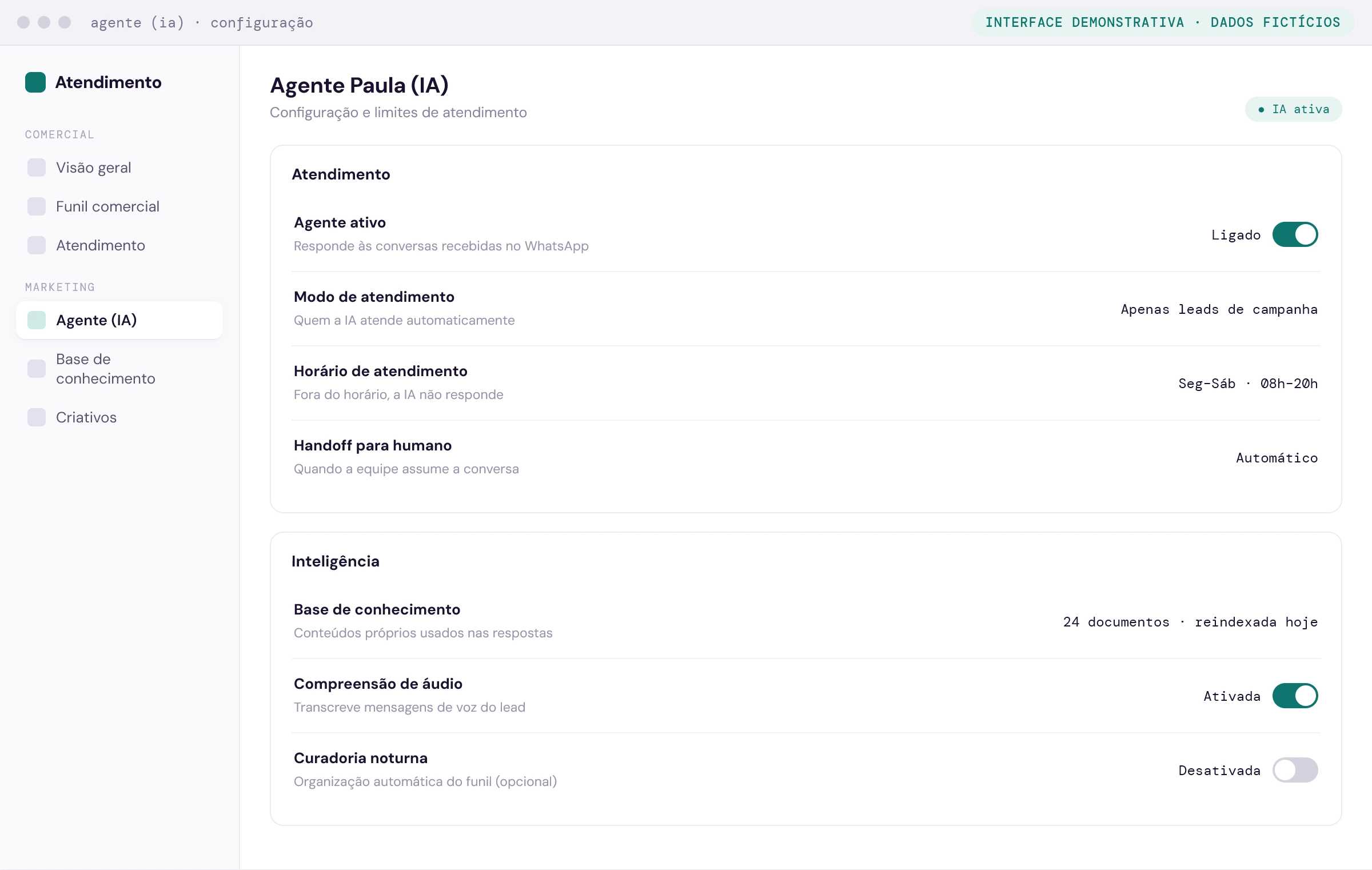Image resolution: width=1372 pixels, height=870 pixels.
Task: Click the IA ativa status badge
Action: (x=1293, y=109)
